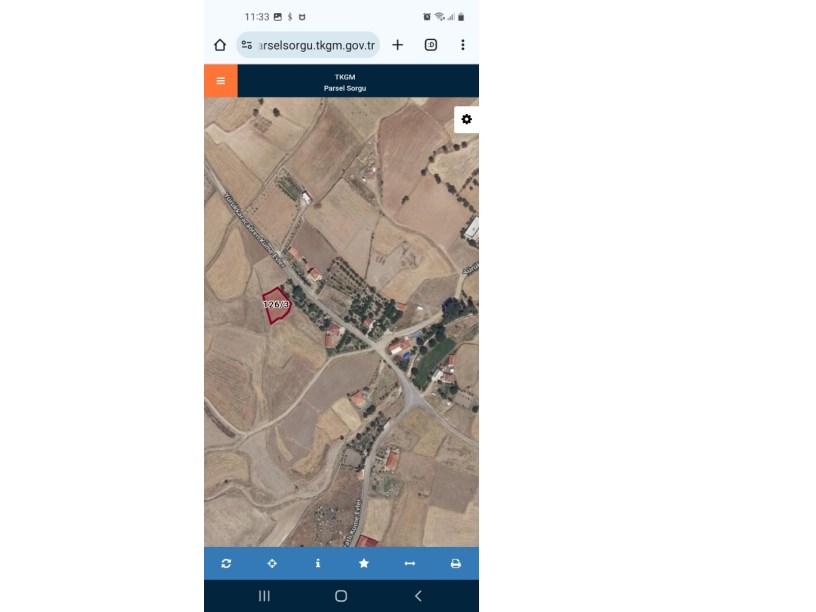Open map settings gear
The image size is (816, 612).
click(x=466, y=120)
